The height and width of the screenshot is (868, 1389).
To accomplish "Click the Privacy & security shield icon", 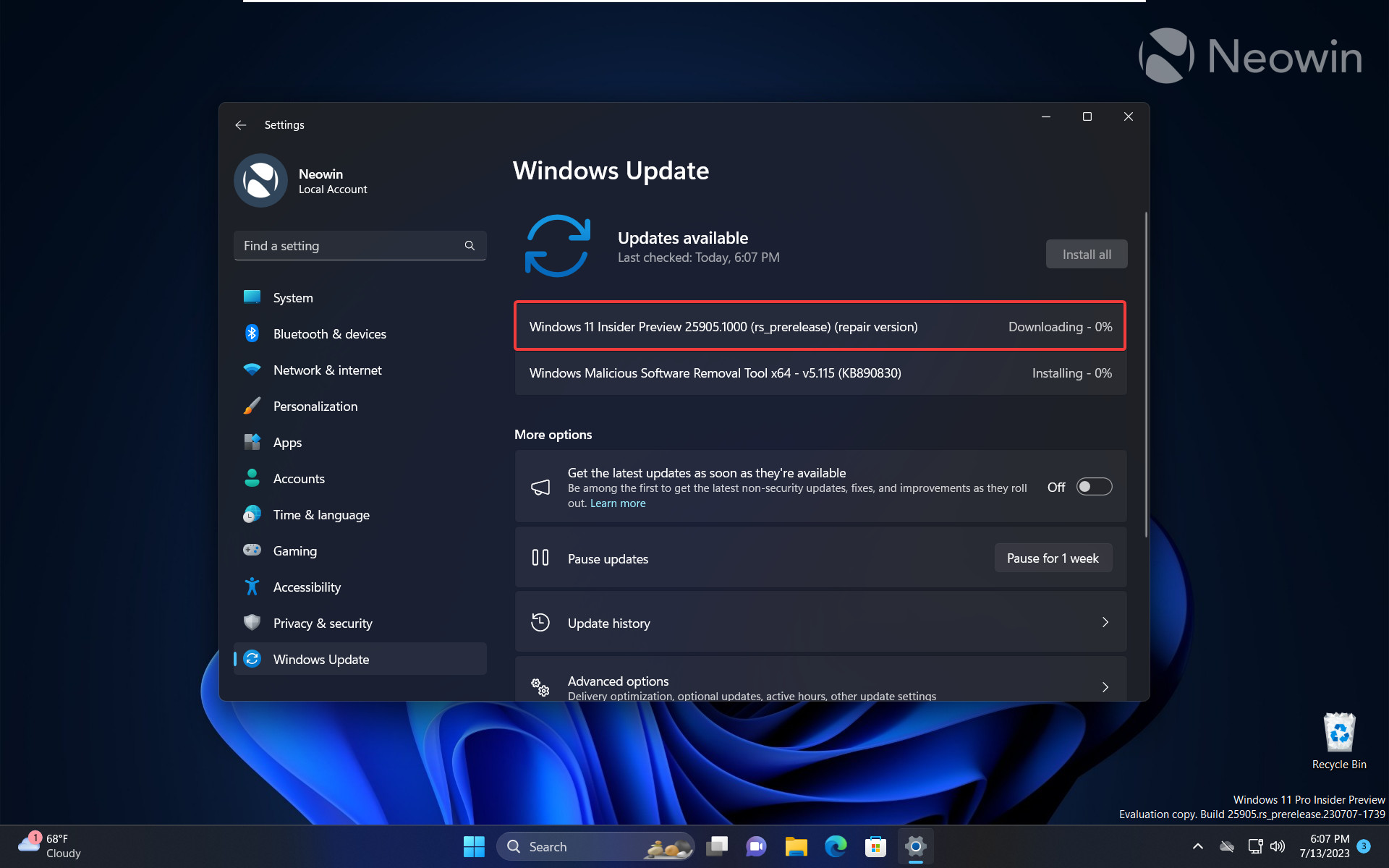I will tap(252, 622).
